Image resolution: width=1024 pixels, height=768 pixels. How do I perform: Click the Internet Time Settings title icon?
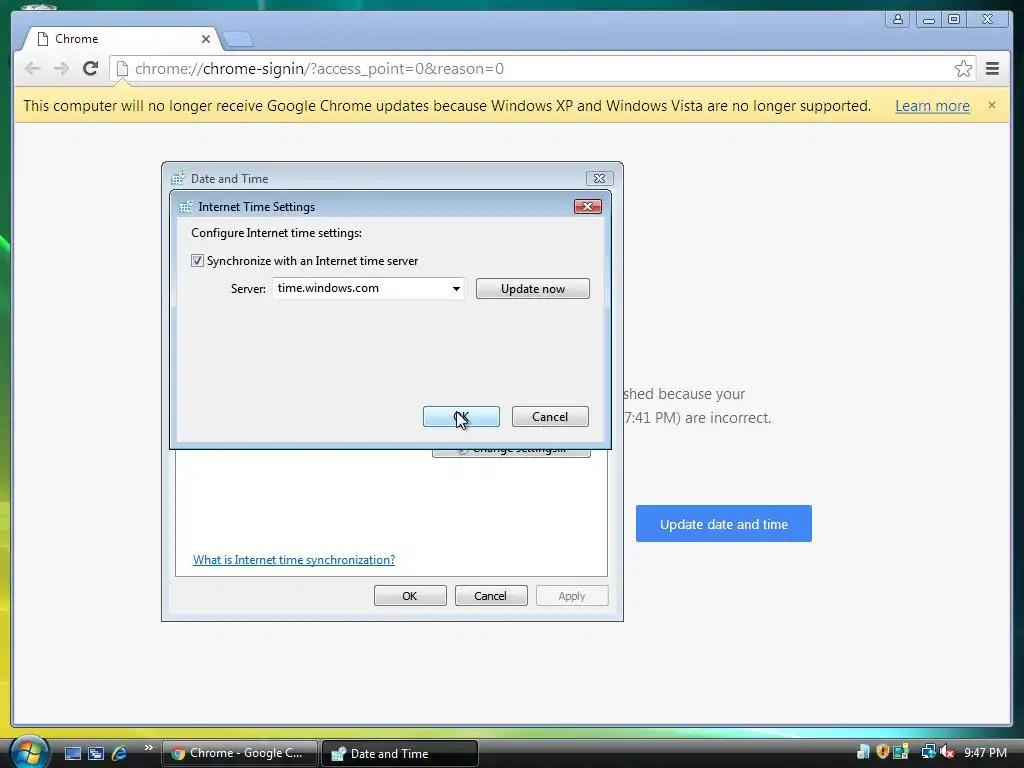point(185,206)
